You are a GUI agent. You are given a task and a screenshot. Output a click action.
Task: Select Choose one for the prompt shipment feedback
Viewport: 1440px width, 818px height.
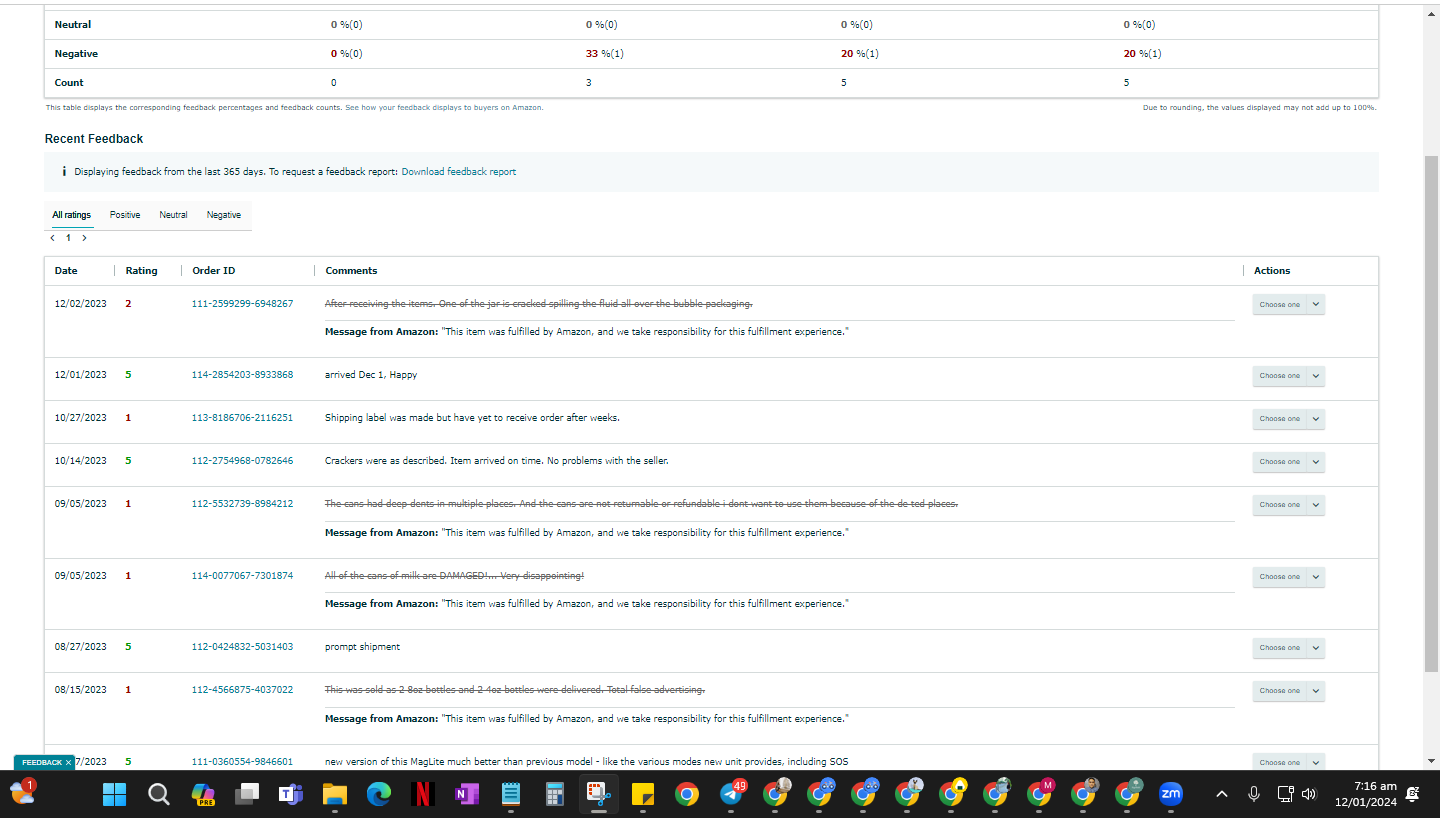(x=1288, y=648)
